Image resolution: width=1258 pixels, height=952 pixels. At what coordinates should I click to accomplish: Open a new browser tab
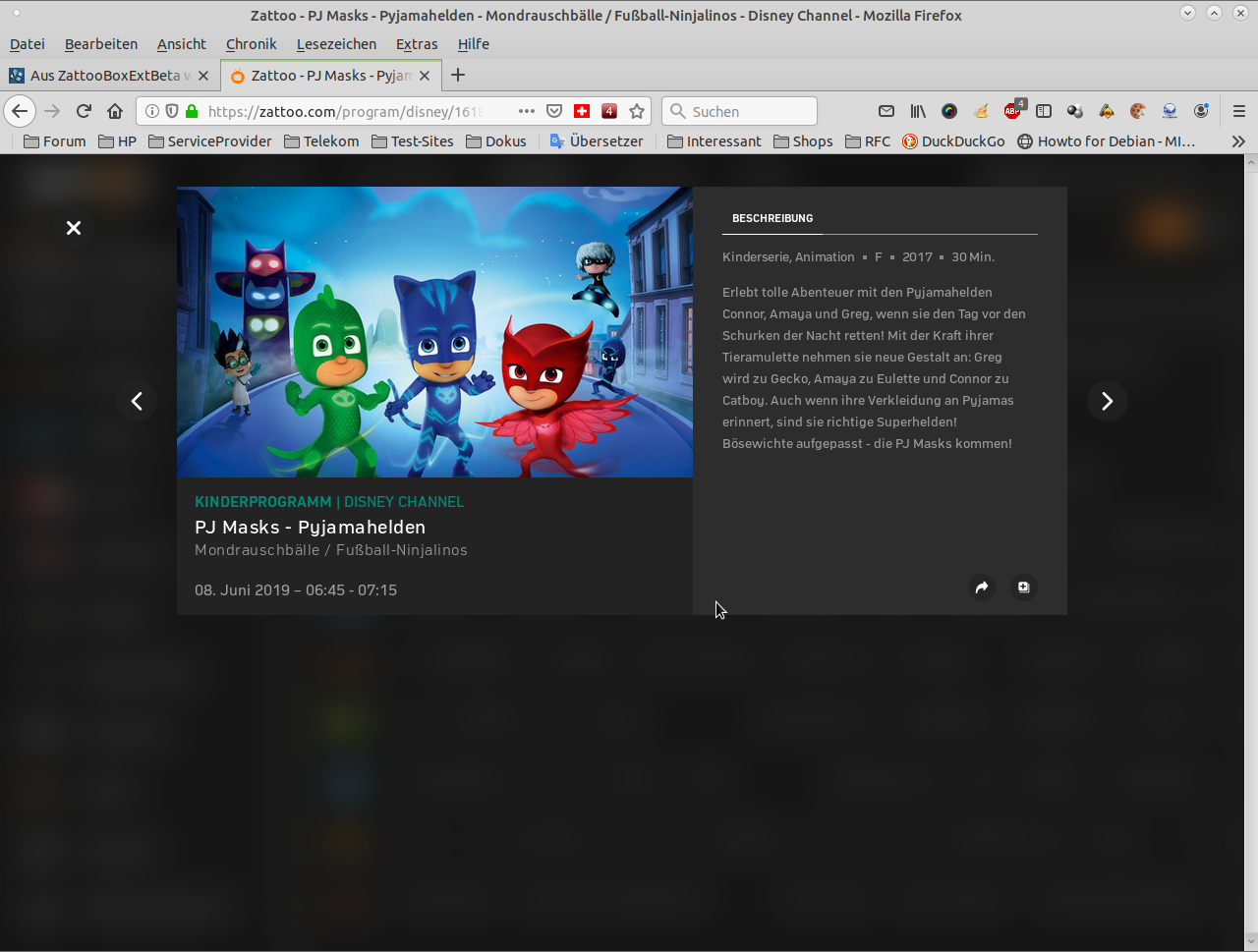coord(458,76)
